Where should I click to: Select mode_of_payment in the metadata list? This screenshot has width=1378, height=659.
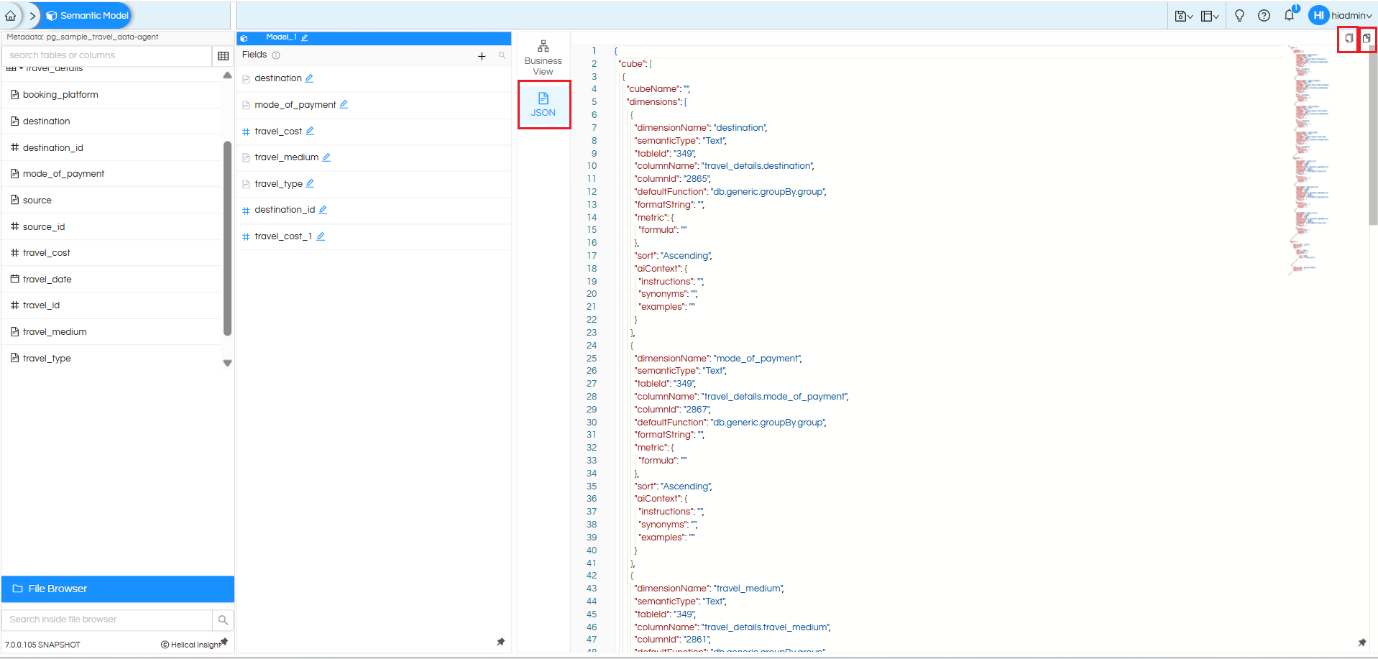pyautogui.click(x=63, y=174)
